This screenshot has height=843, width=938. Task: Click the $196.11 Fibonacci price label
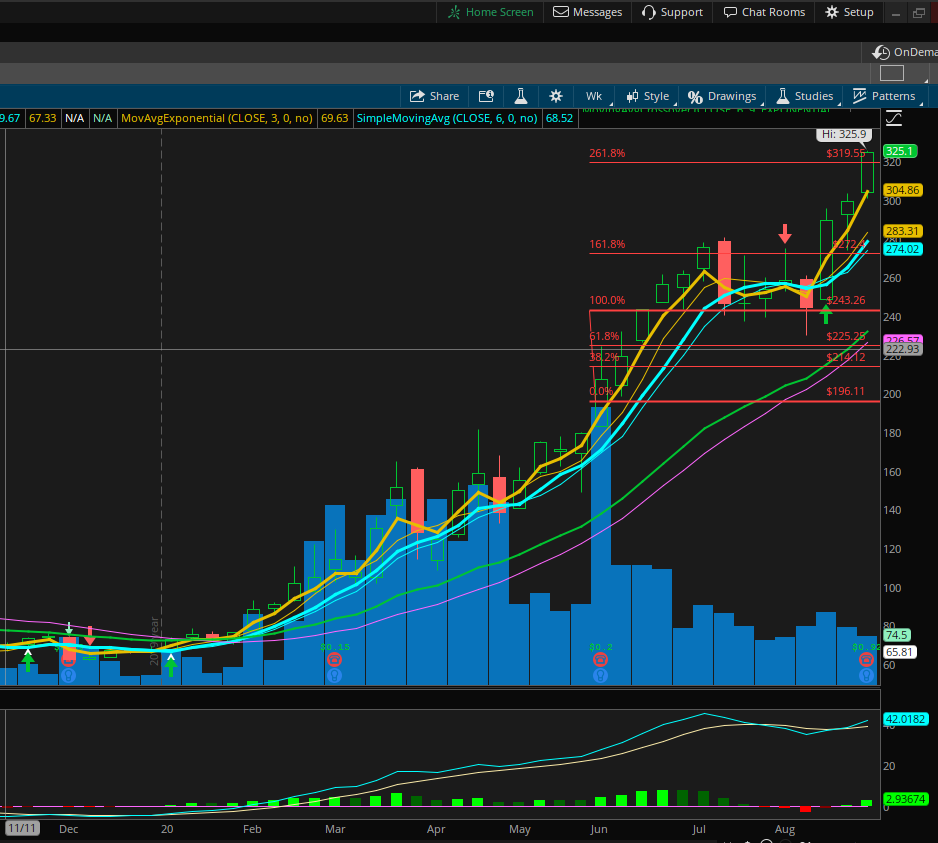coord(845,391)
